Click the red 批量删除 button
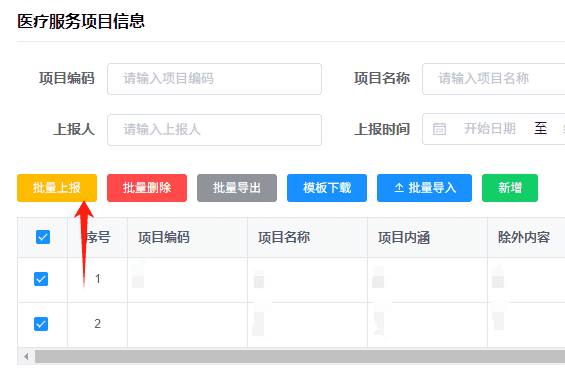Image resolution: width=565 pixels, height=369 pixels. [x=147, y=188]
